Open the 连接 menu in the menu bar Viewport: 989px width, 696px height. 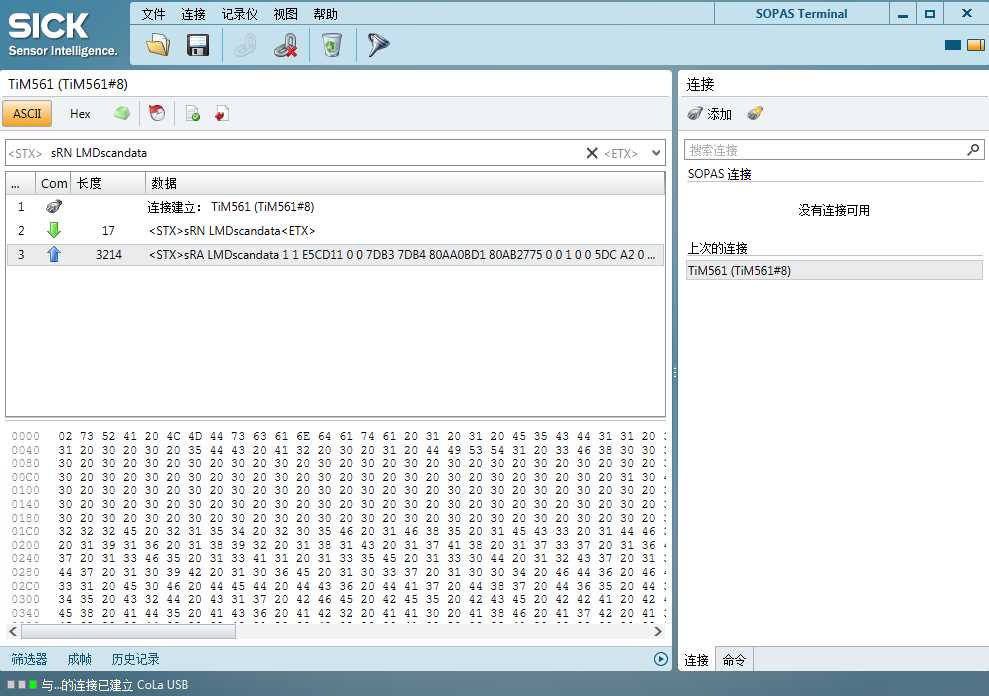(194, 14)
